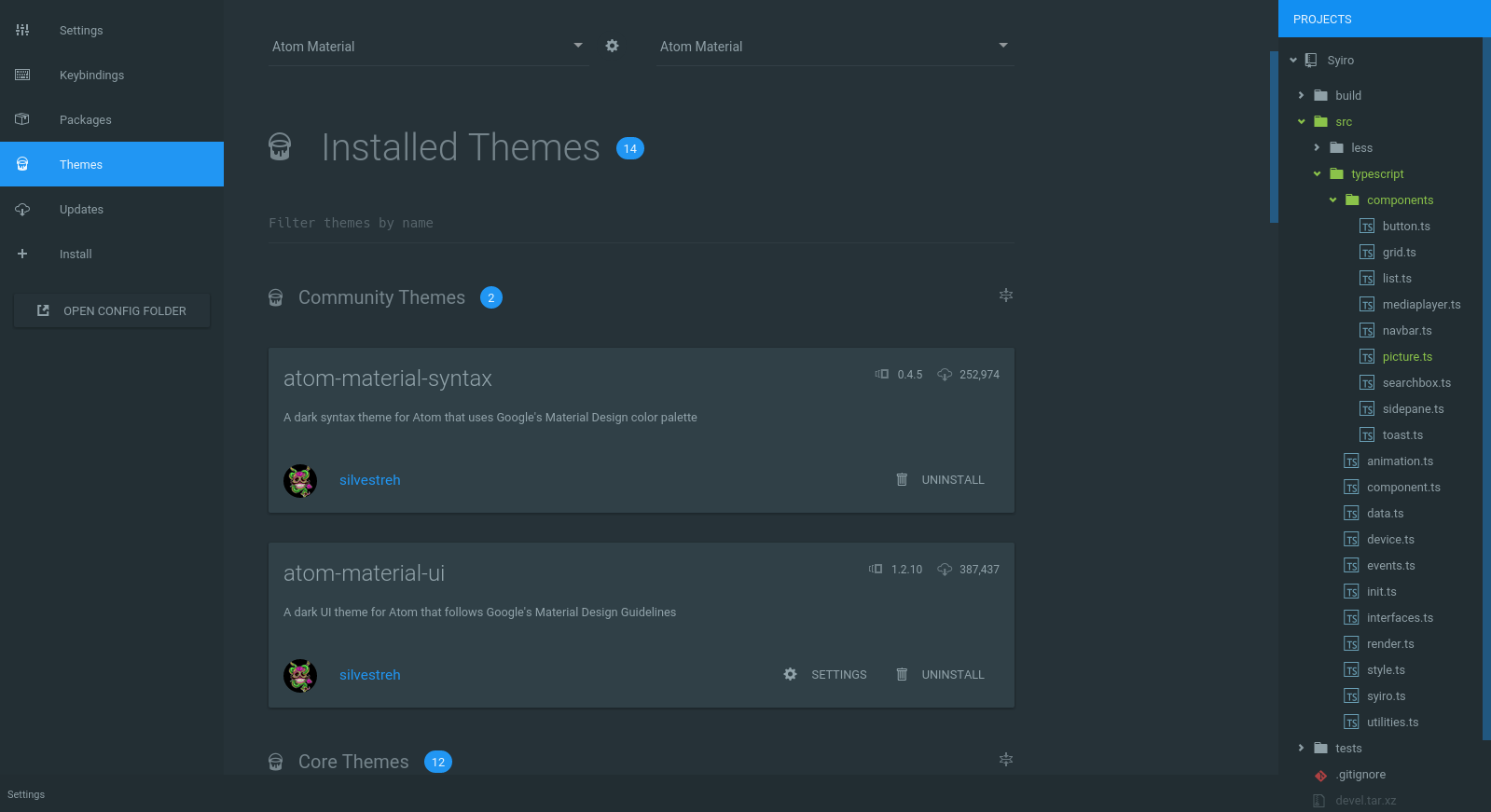Click silvestreh avatar on atom-material-ui card
The width and height of the screenshot is (1491, 812).
(x=300, y=676)
